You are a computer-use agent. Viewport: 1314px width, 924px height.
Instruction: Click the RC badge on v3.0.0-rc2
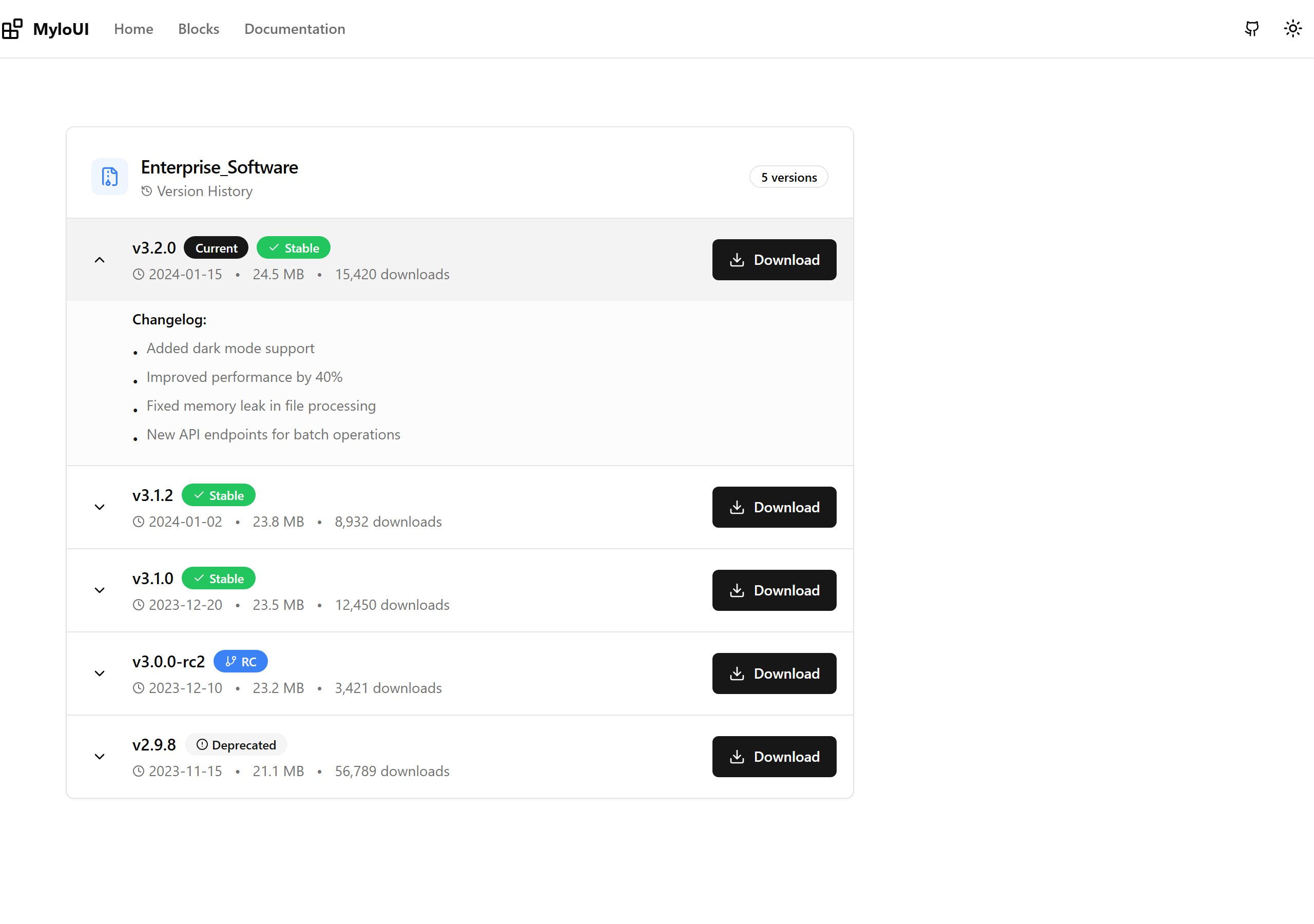240,661
